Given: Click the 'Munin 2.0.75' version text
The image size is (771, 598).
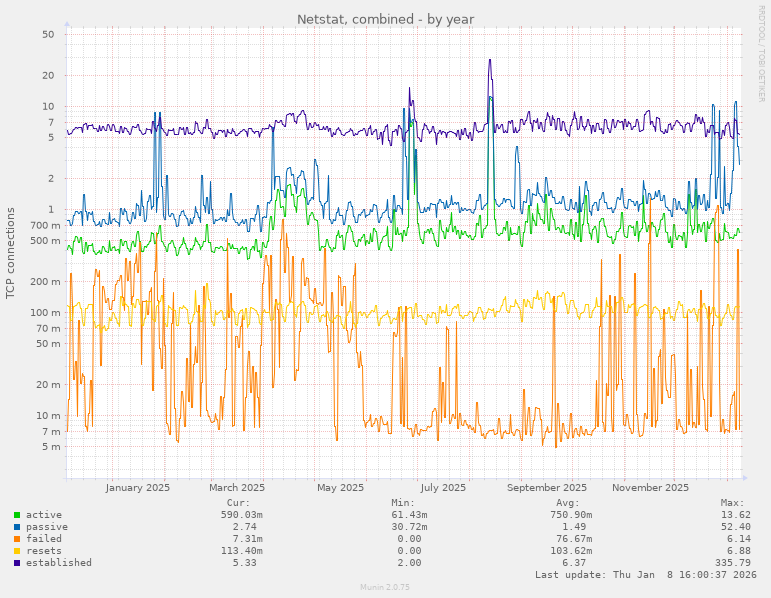Looking at the screenshot, I should [385, 587].
